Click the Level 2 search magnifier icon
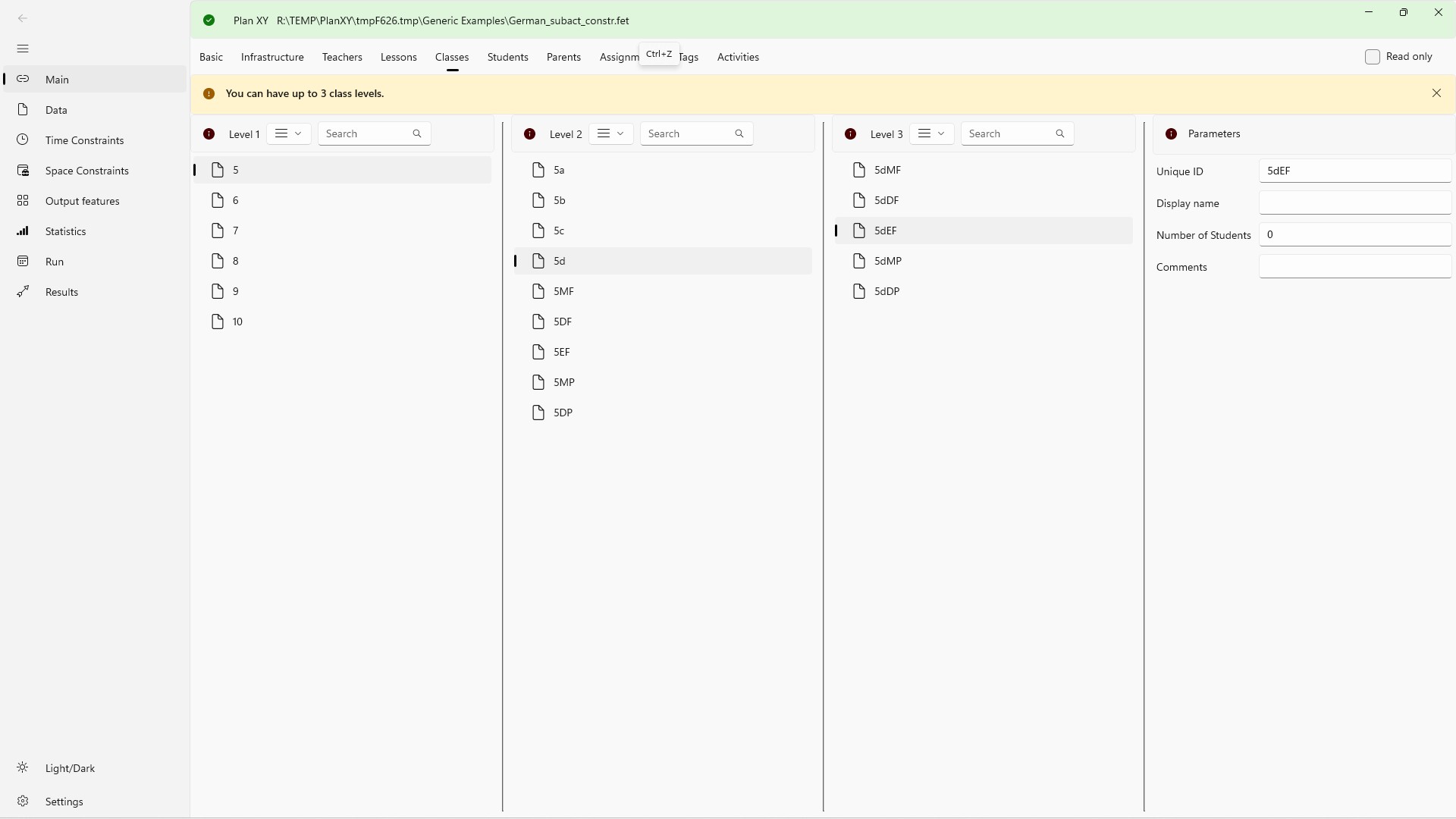 coord(739,134)
